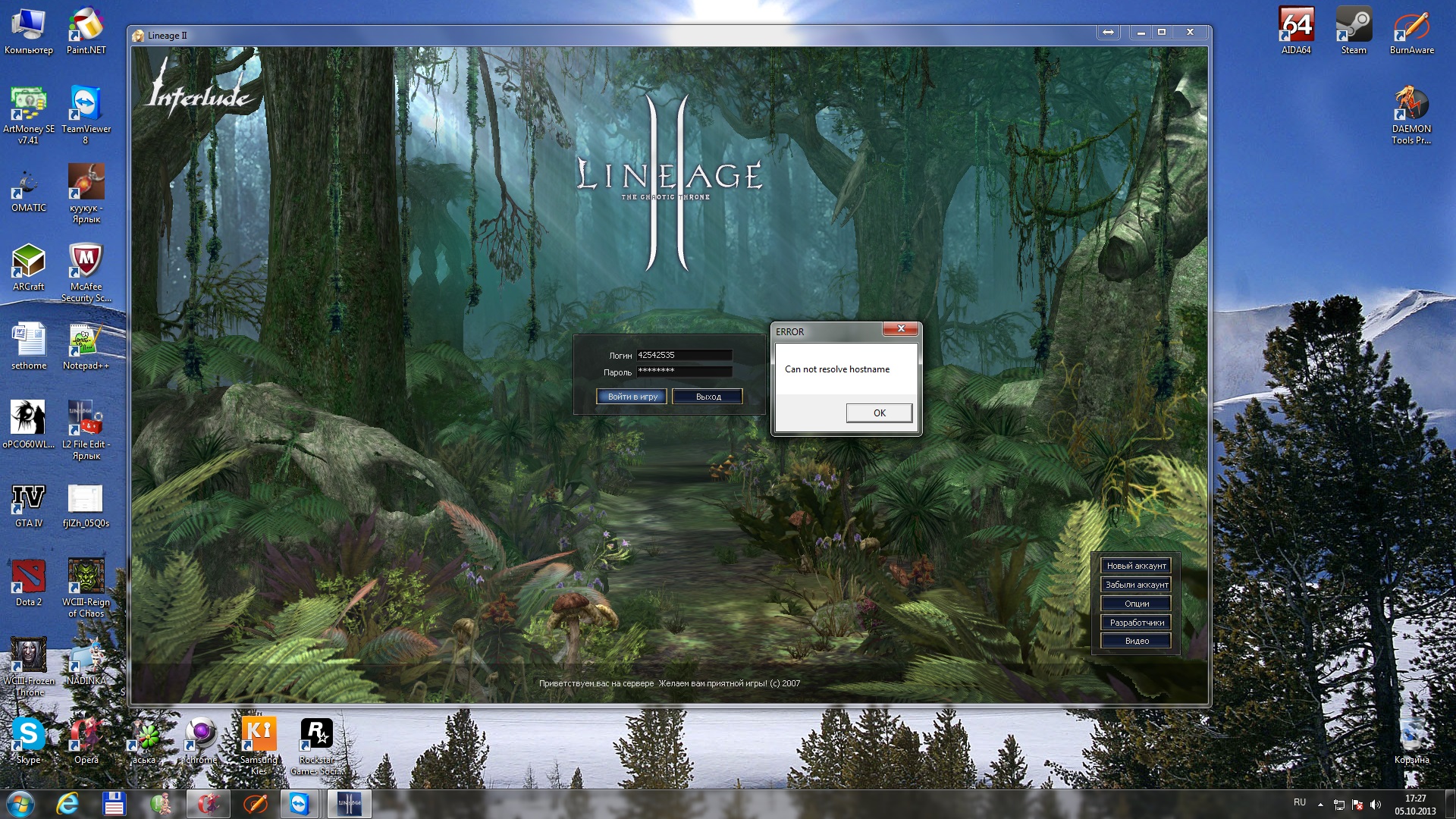Select the куукук - Ярлык desktop shortcut

[86, 194]
